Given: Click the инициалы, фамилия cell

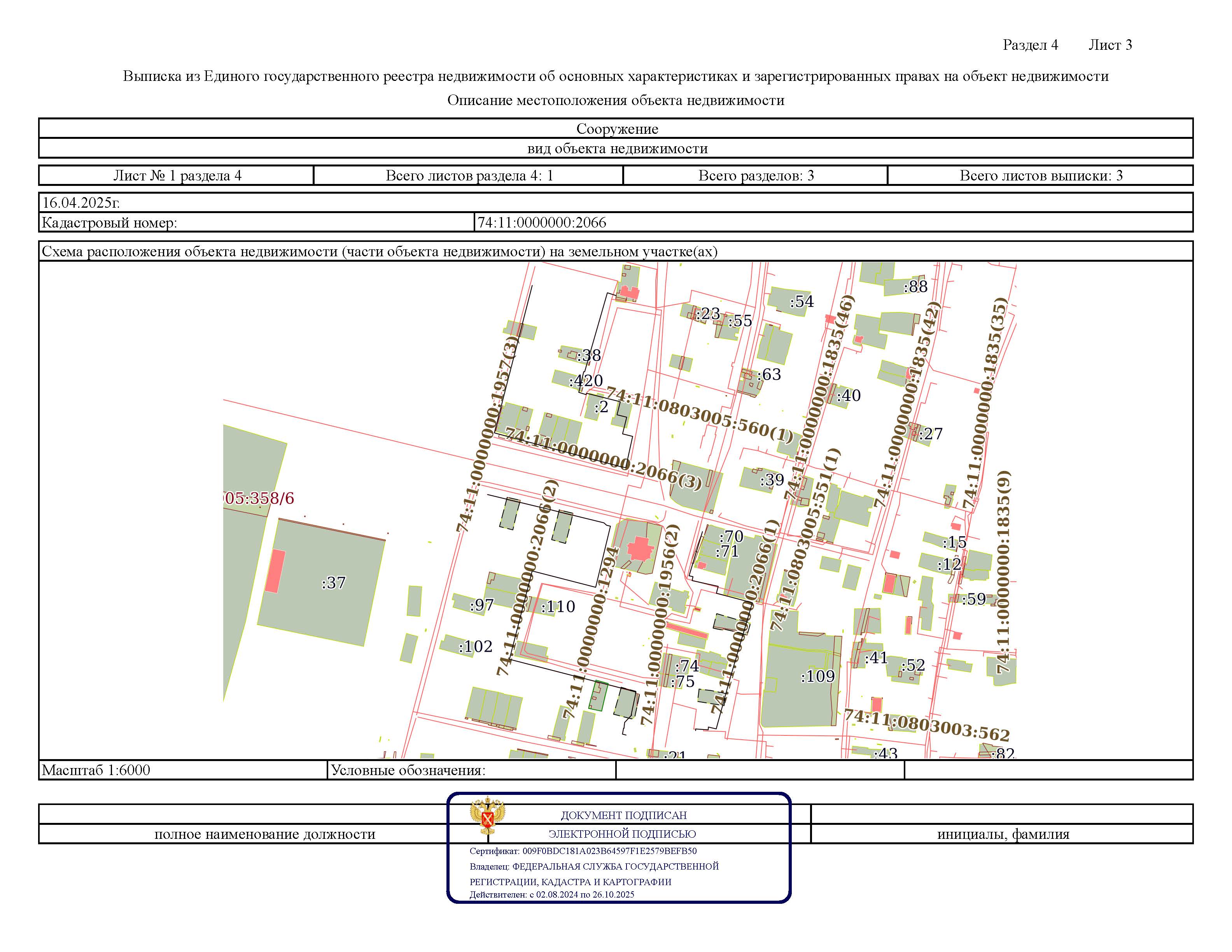Looking at the screenshot, I should coord(1003,834).
